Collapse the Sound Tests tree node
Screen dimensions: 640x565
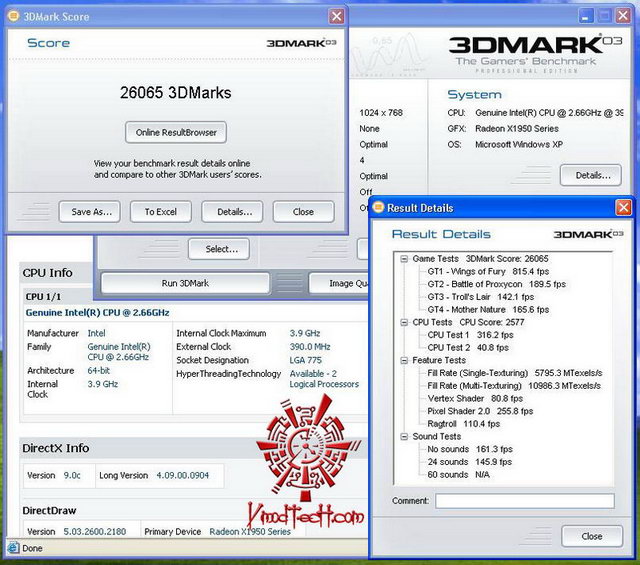pos(404,436)
